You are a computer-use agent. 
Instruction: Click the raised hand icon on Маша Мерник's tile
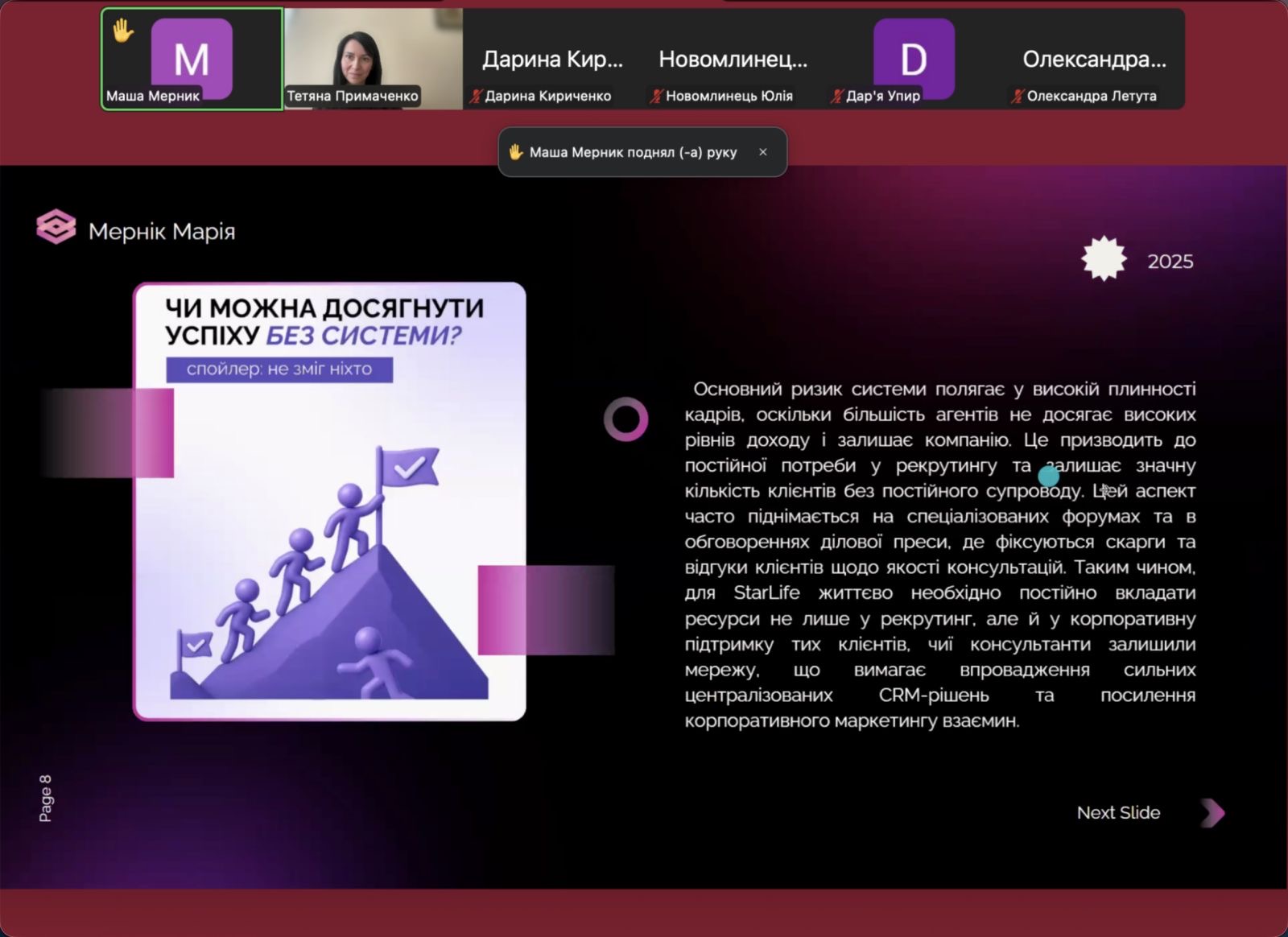click(122, 31)
